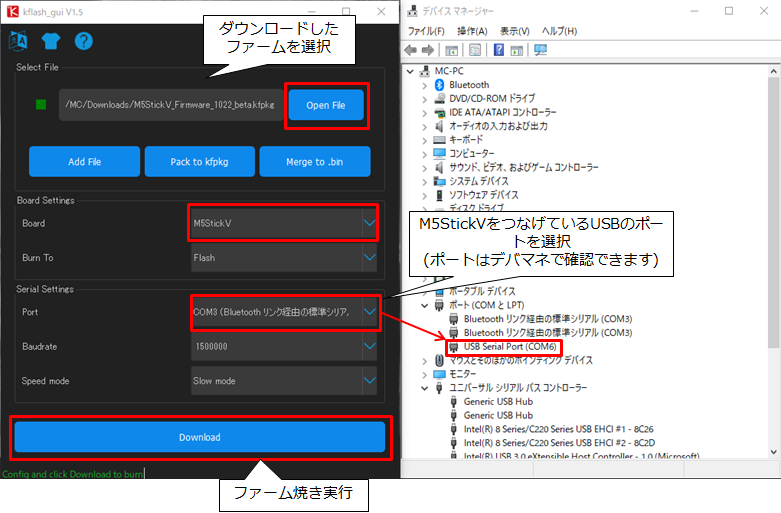Open the help question mark icon in kflash_gui
Screen dimensions: 781x513
pyautogui.click(x=84, y=41)
